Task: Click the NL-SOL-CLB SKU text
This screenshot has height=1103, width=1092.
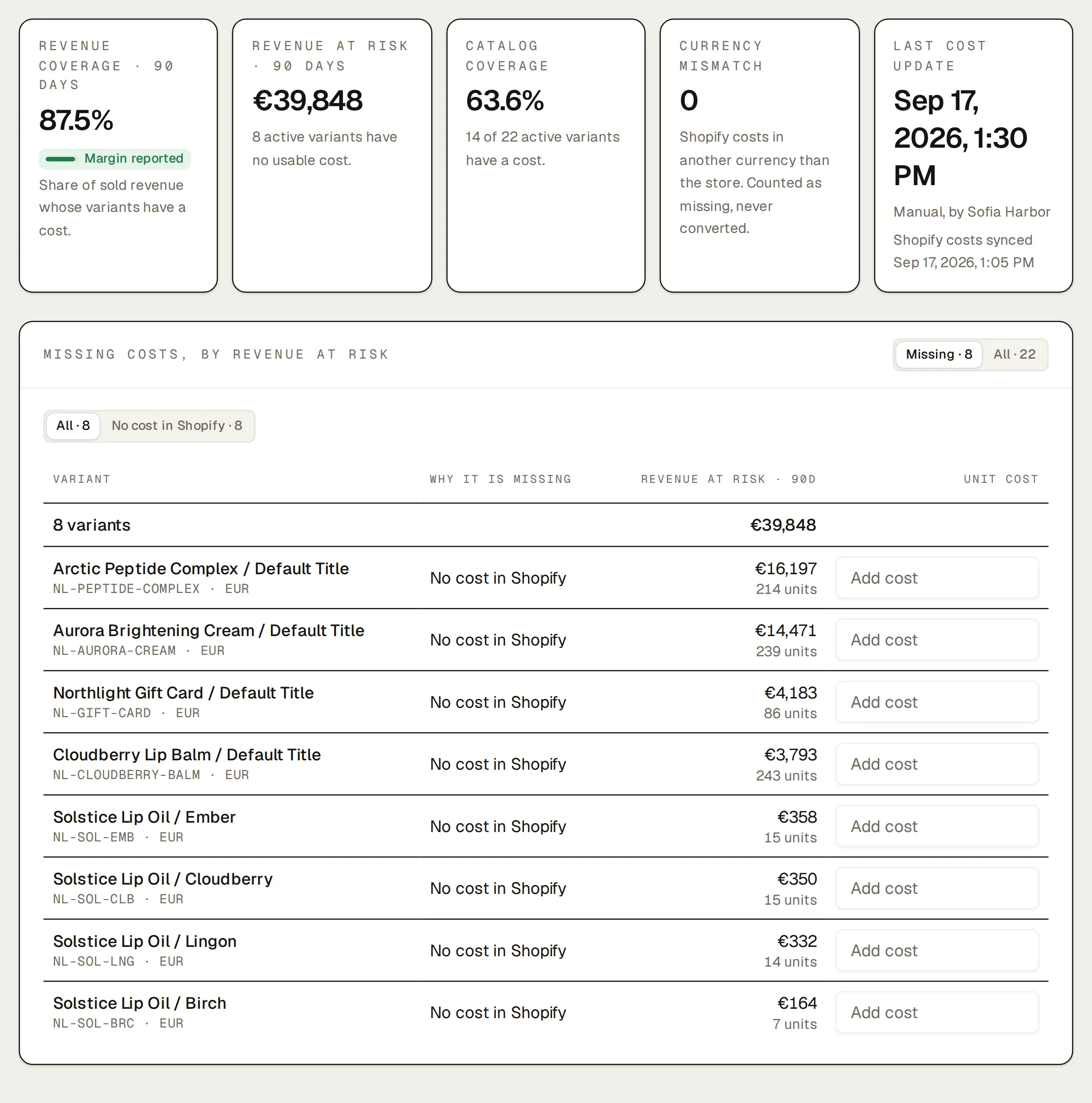Action: pyautogui.click(x=94, y=899)
